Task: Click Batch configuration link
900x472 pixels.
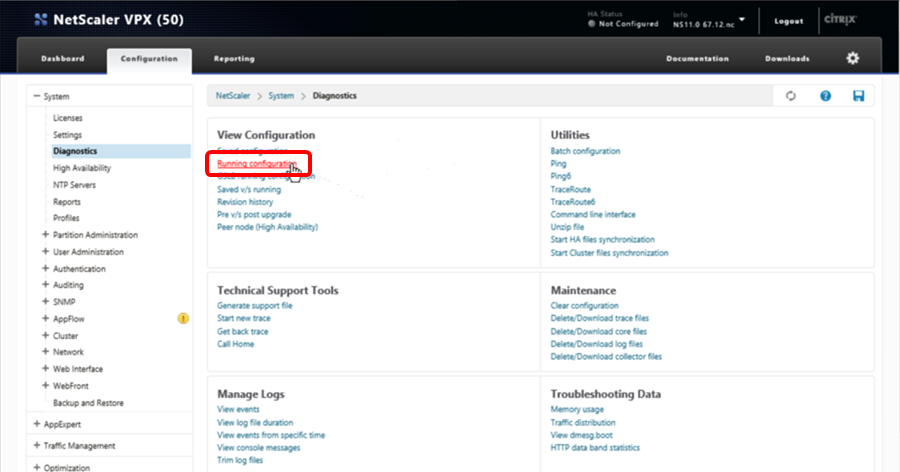Action: pyautogui.click(x=585, y=151)
